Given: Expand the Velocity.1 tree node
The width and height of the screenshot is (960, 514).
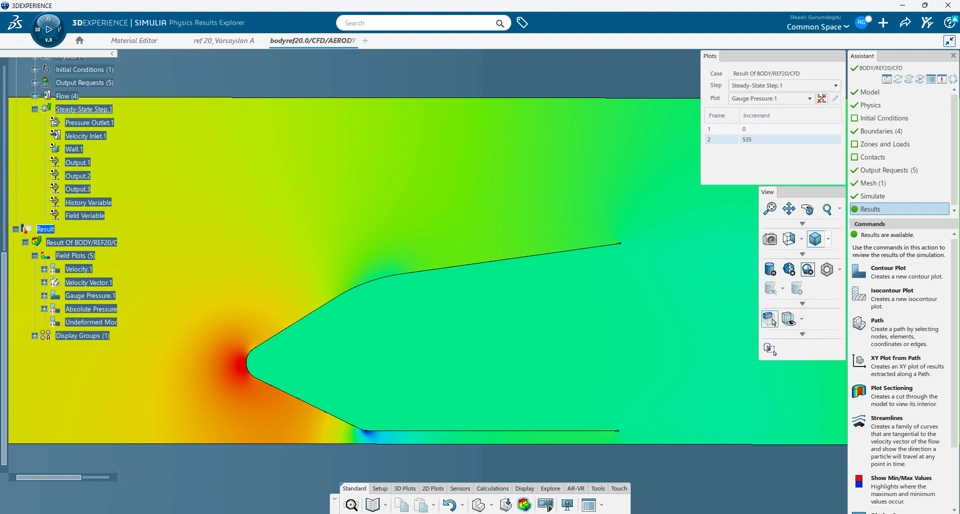Looking at the screenshot, I should point(44,269).
